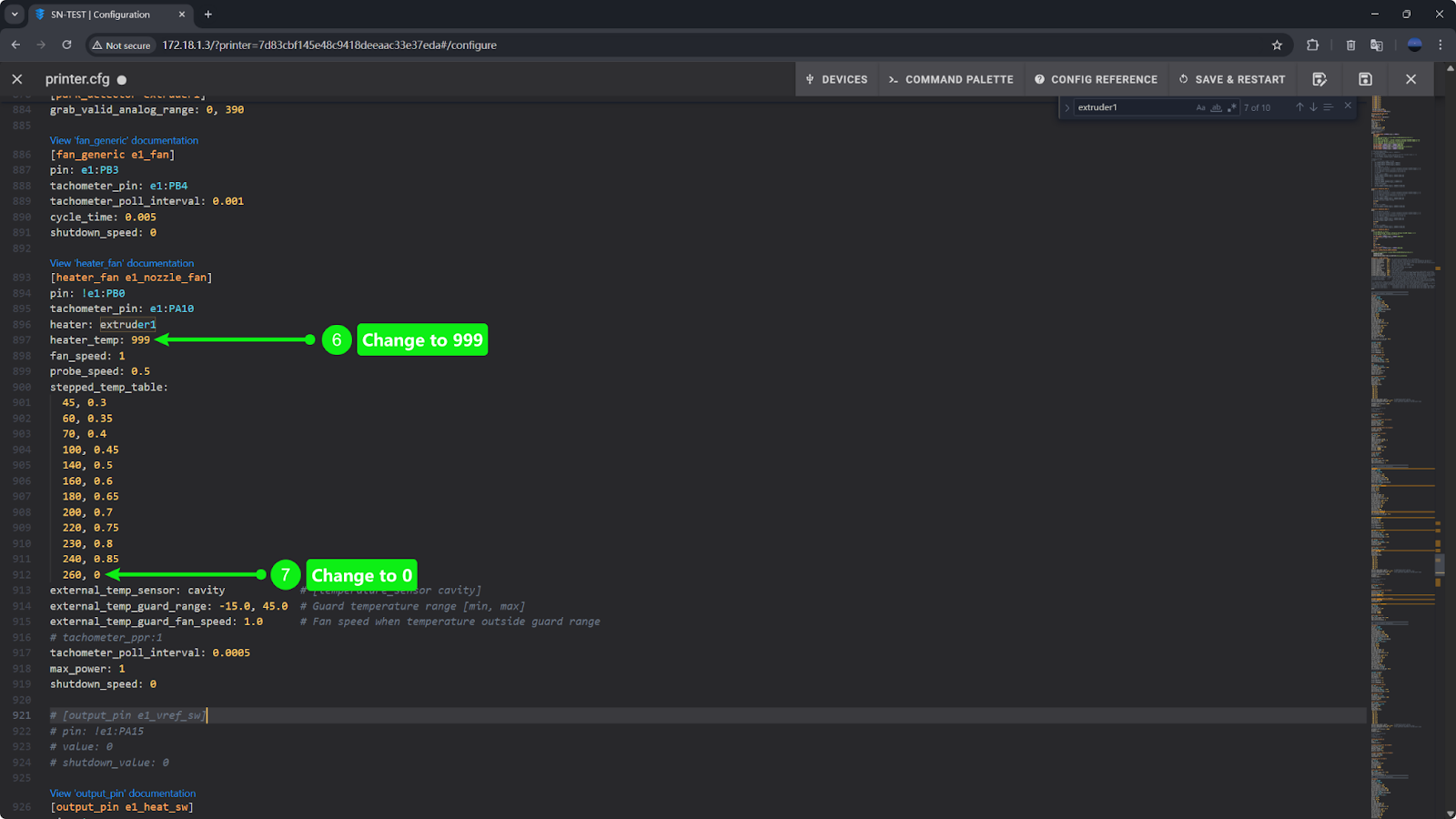Click the '[fan_generic e1_fan]' section header
The width and height of the screenshot is (1456, 819).
(x=112, y=155)
